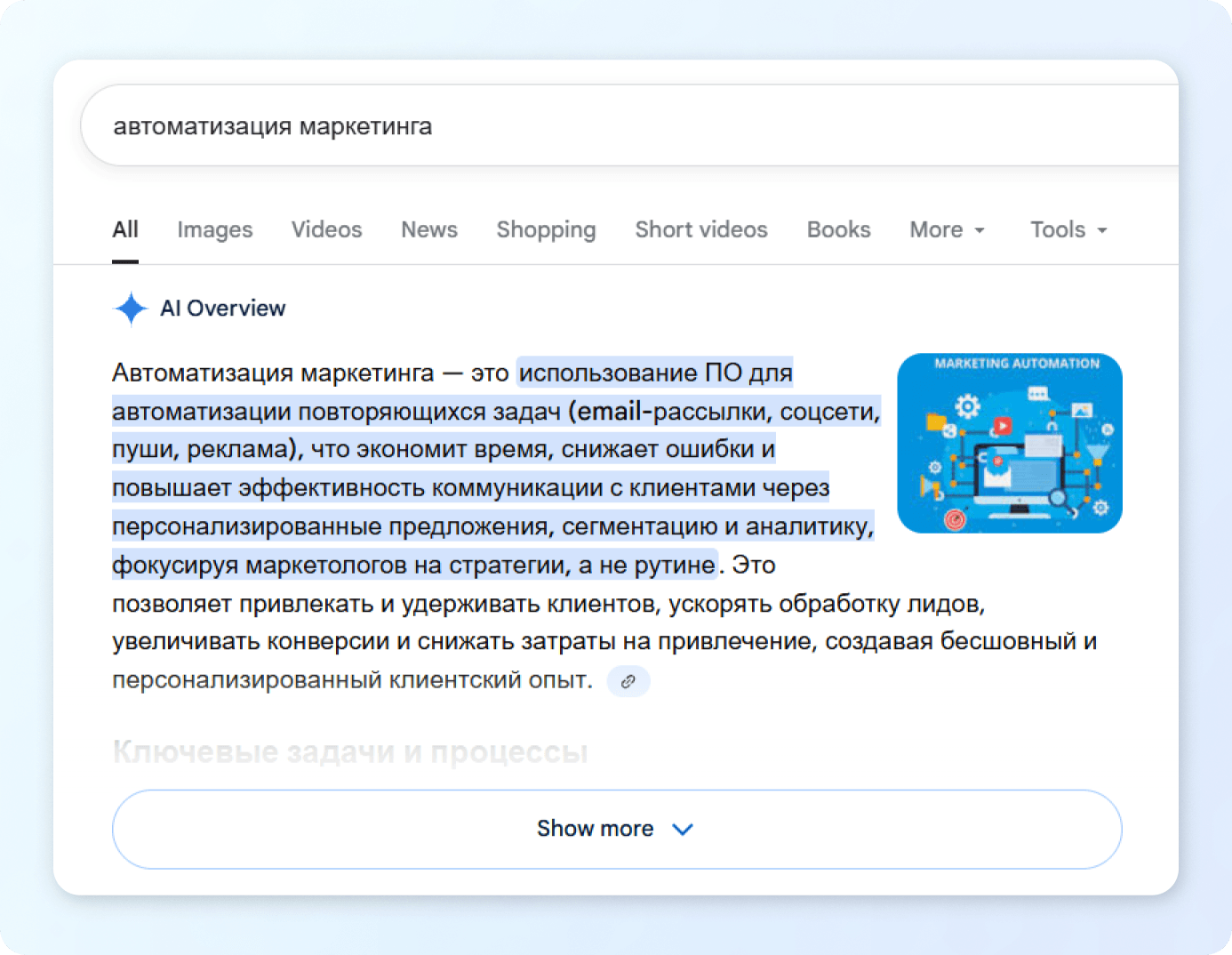Viewport: 1232px width, 955px height.
Task: Click the AI Overview sparkle icon
Action: pos(130,309)
